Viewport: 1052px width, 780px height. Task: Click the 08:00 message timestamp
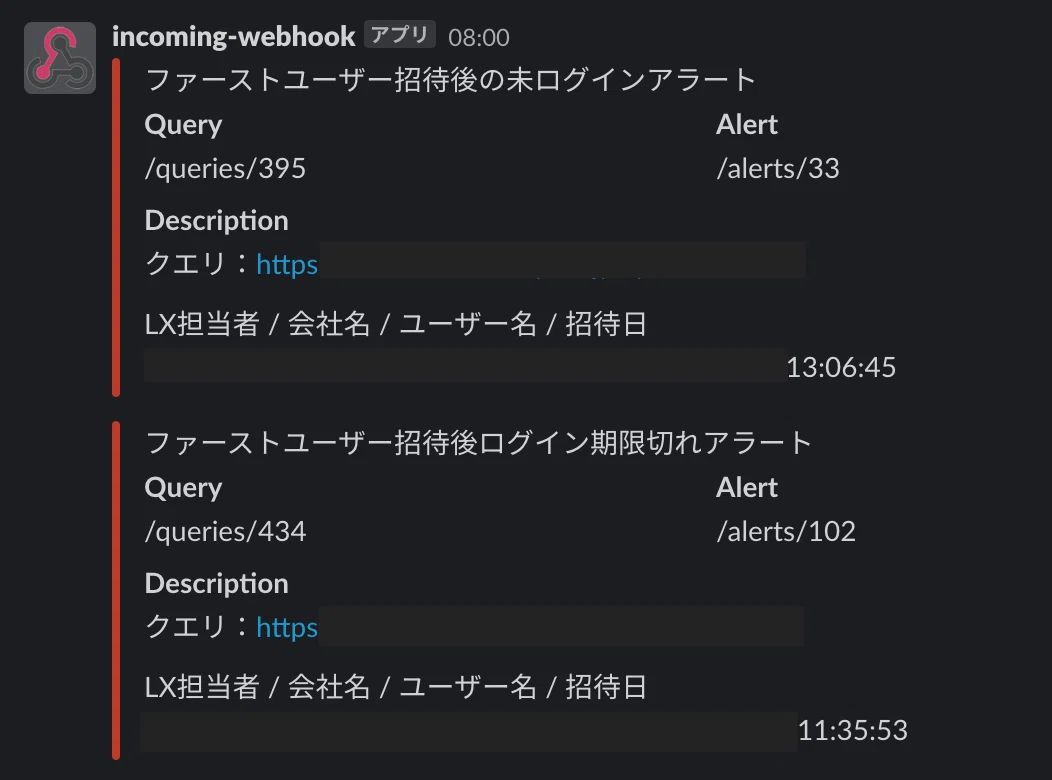478,38
